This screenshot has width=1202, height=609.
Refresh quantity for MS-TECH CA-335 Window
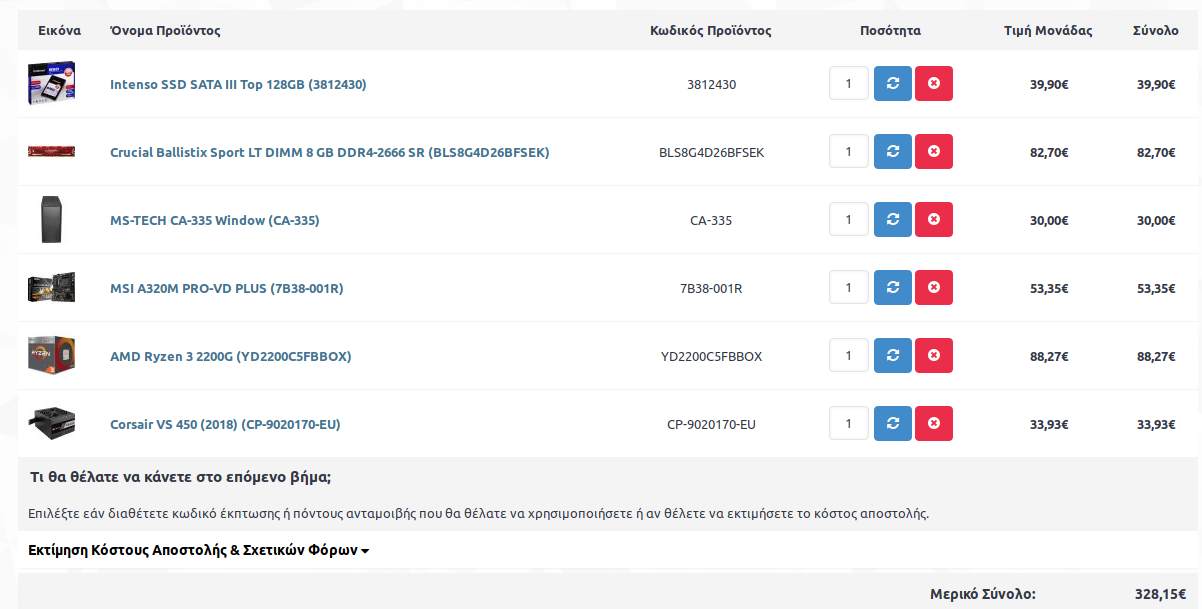(x=893, y=220)
